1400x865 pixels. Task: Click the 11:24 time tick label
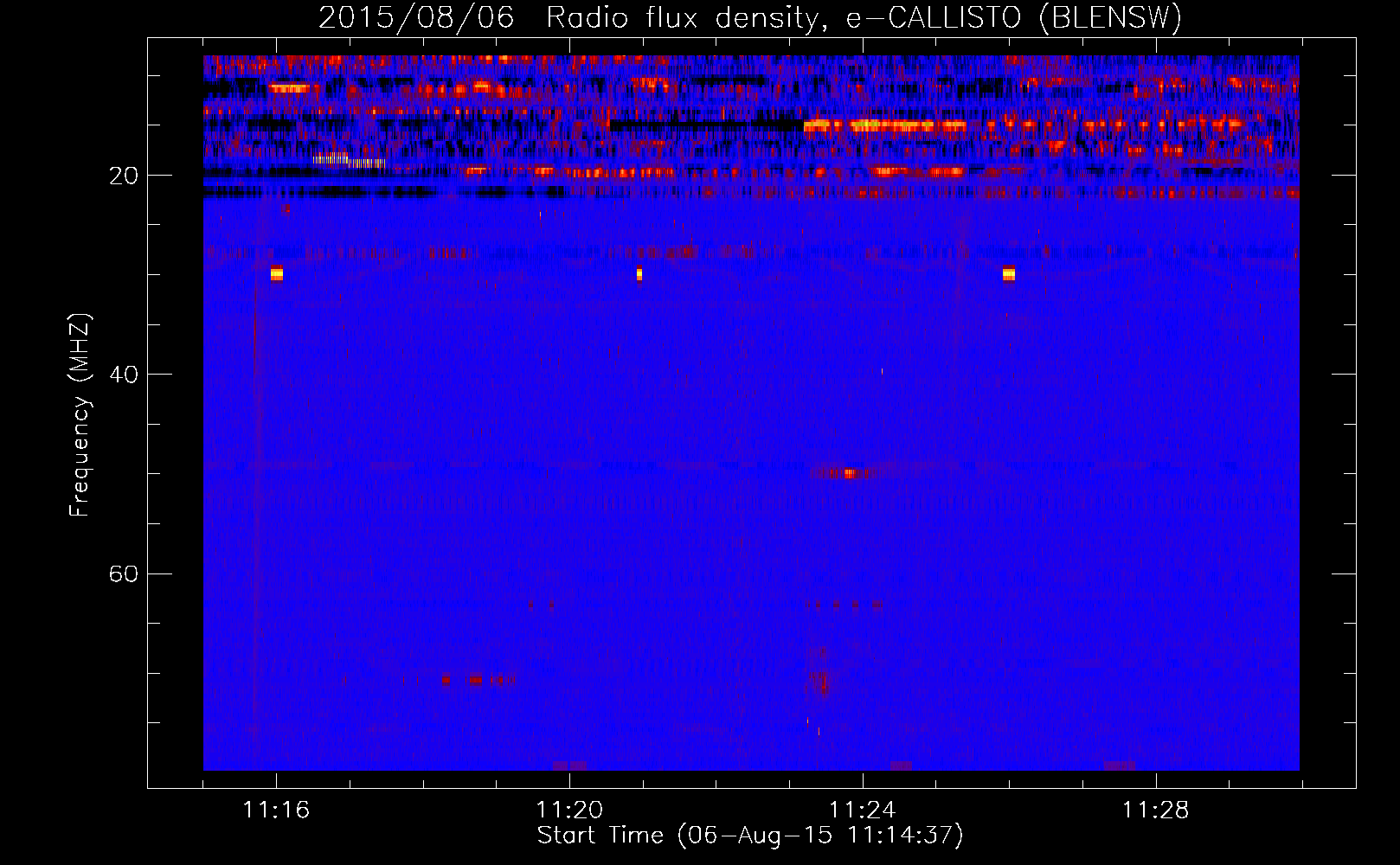coord(863,810)
